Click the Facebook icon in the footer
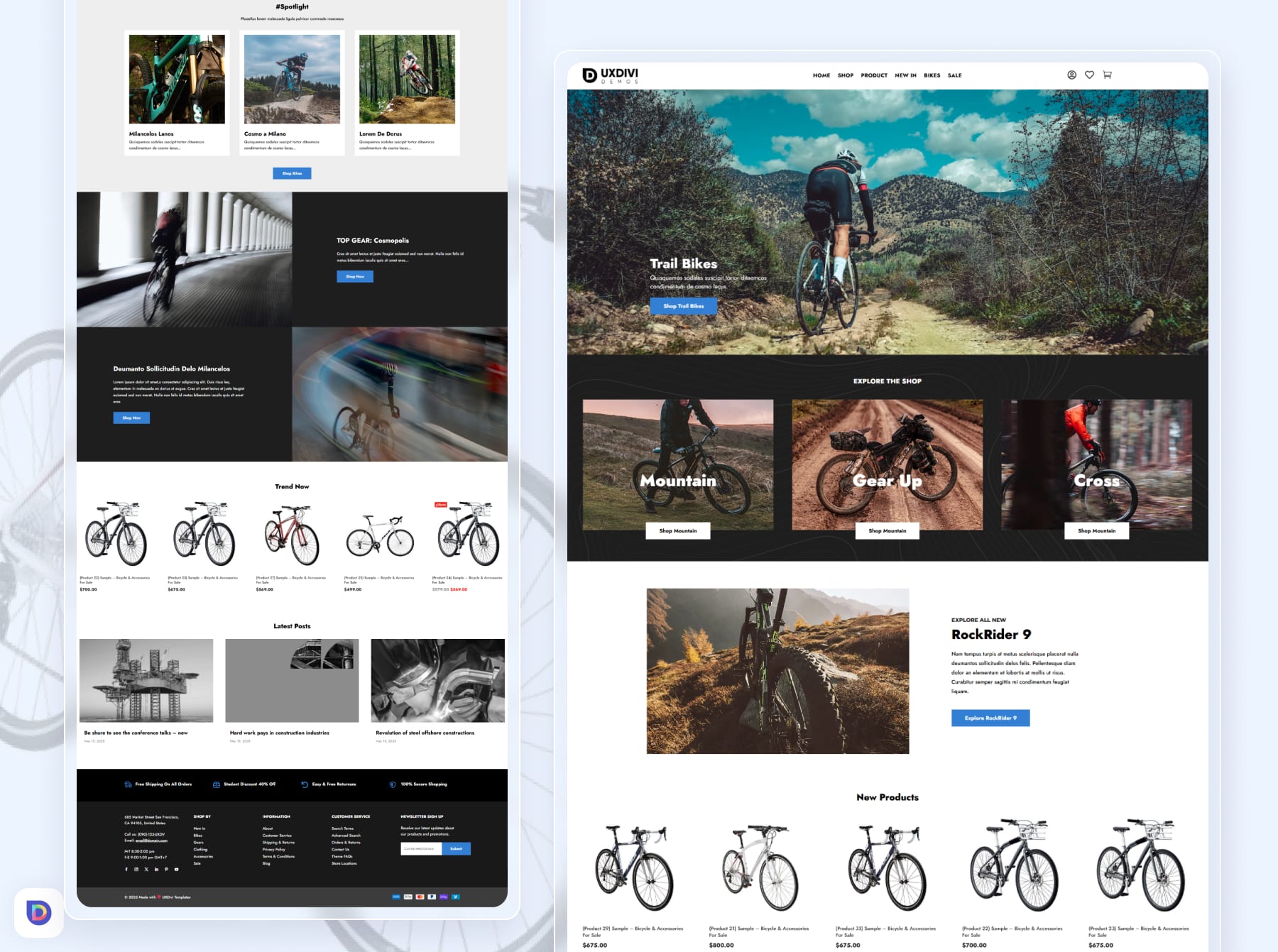1278x952 pixels. 126,869
